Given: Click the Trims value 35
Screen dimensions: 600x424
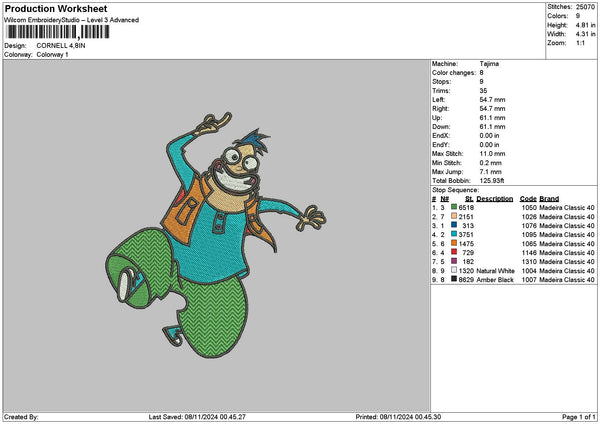Looking at the screenshot, I should click(x=483, y=91).
